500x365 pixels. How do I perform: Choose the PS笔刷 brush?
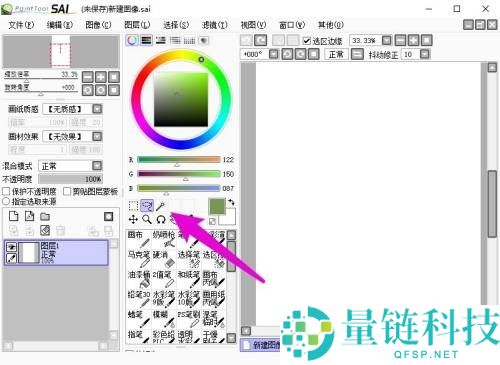pyautogui.click(x=189, y=319)
